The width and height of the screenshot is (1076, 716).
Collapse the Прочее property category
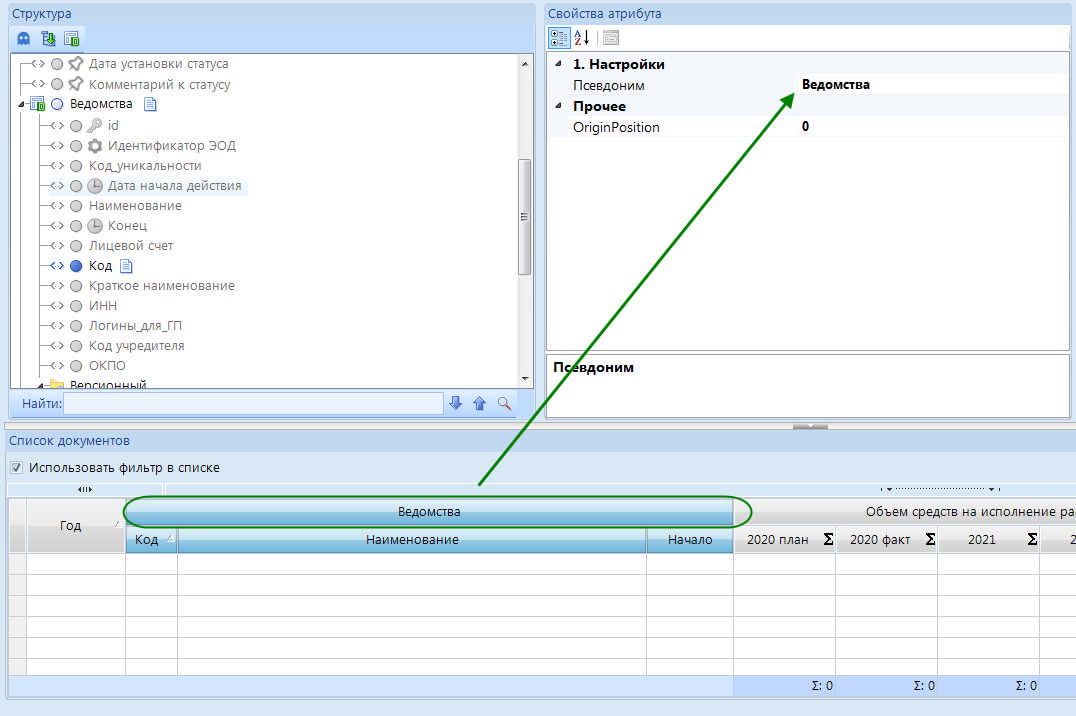[x=558, y=106]
